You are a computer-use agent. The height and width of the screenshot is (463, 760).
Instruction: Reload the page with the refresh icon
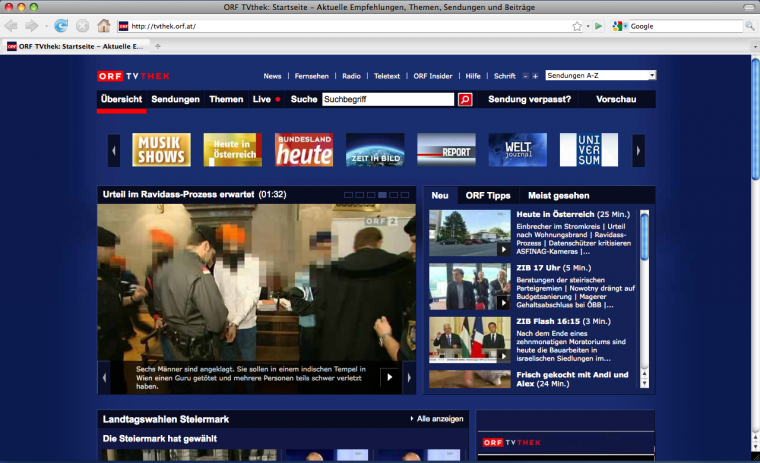tap(61, 26)
